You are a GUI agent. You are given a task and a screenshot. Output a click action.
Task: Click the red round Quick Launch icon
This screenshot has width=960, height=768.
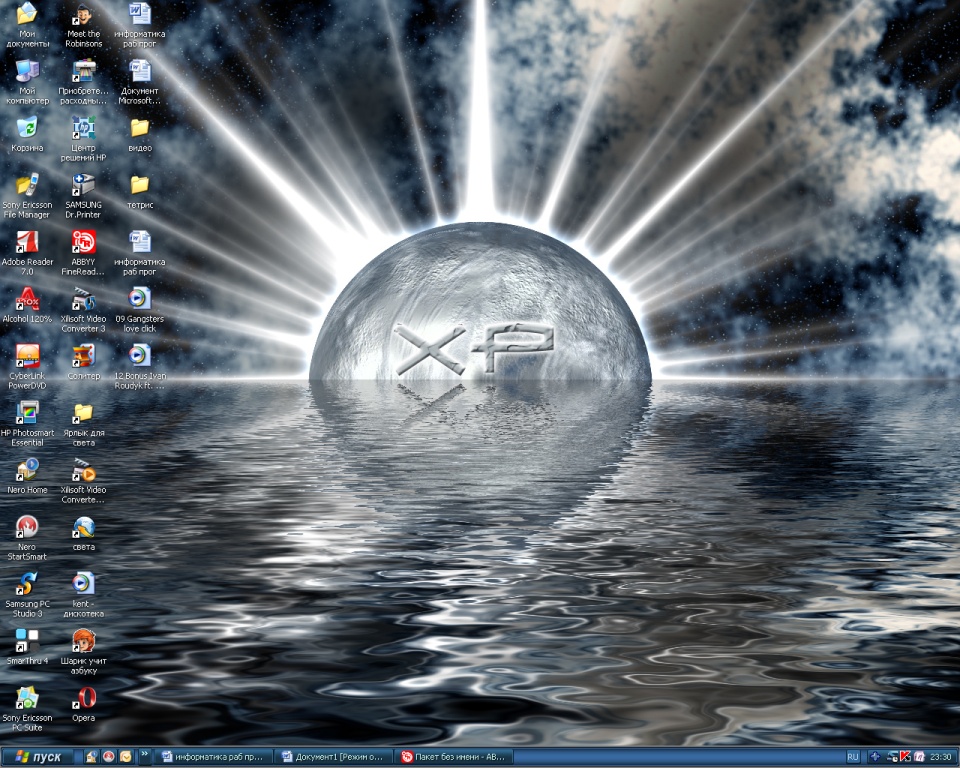pyautogui.click(x=108, y=757)
